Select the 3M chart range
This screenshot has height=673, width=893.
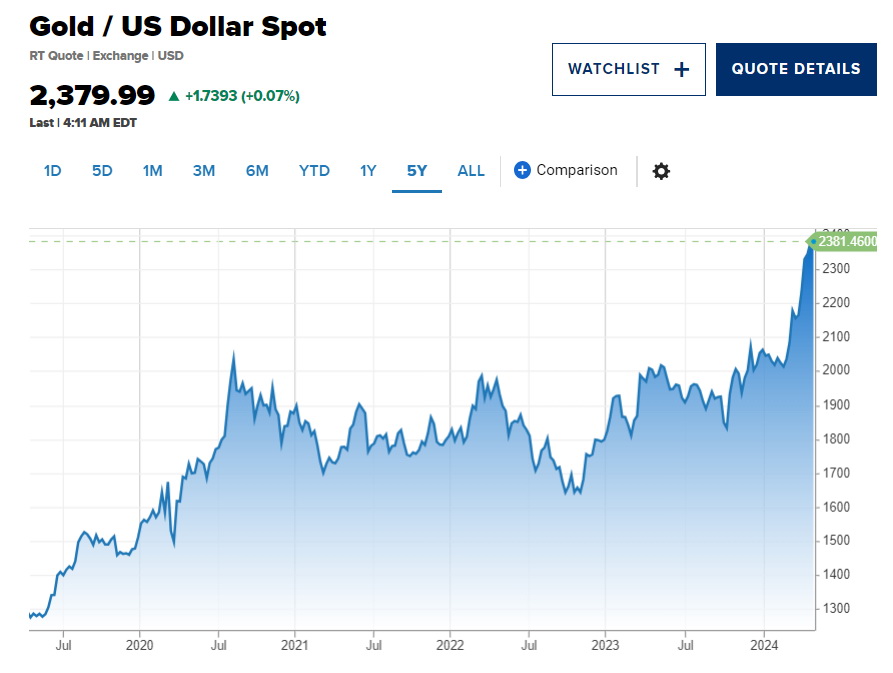(x=203, y=171)
